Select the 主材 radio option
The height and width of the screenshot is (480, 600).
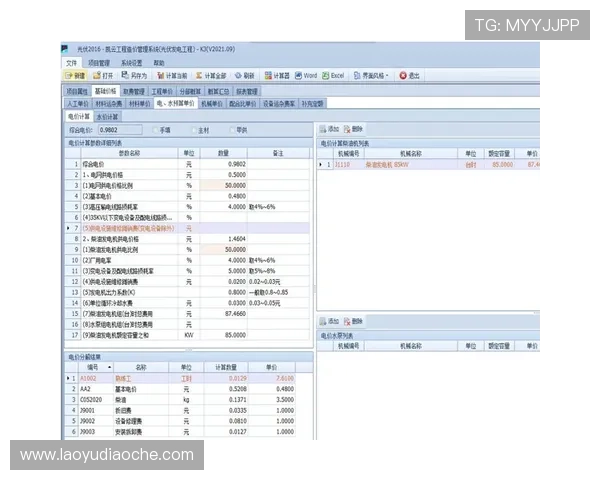(x=200, y=130)
